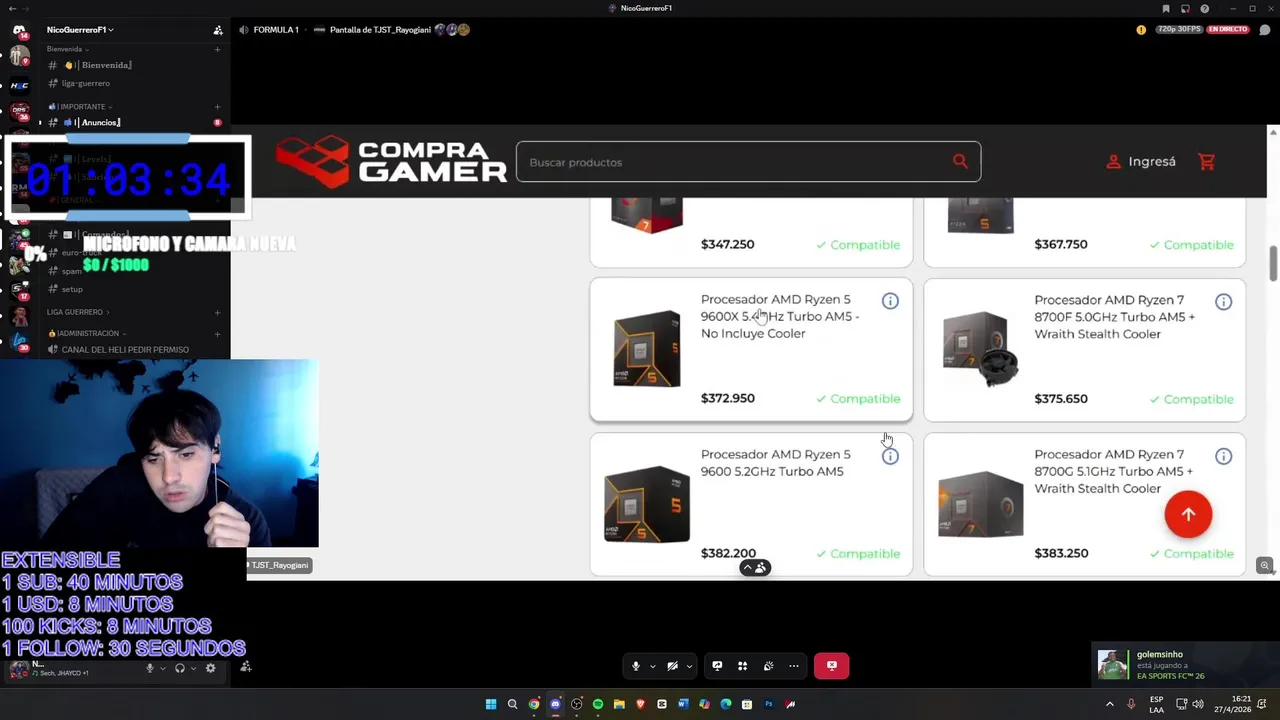Focus the Buscar productos search field
Viewport: 1280px width, 720px height.
[735, 162]
